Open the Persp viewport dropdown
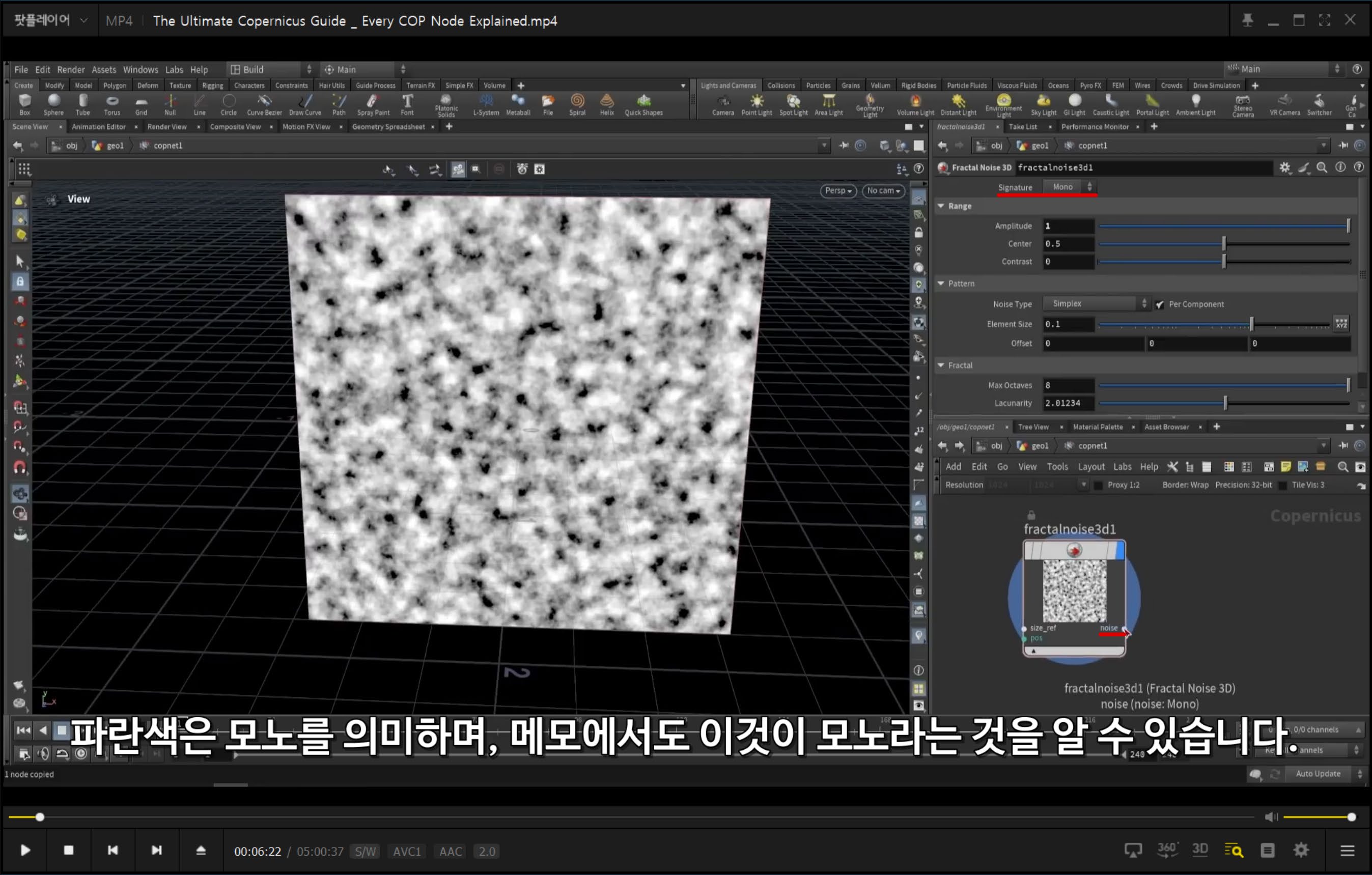 click(838, 191)
